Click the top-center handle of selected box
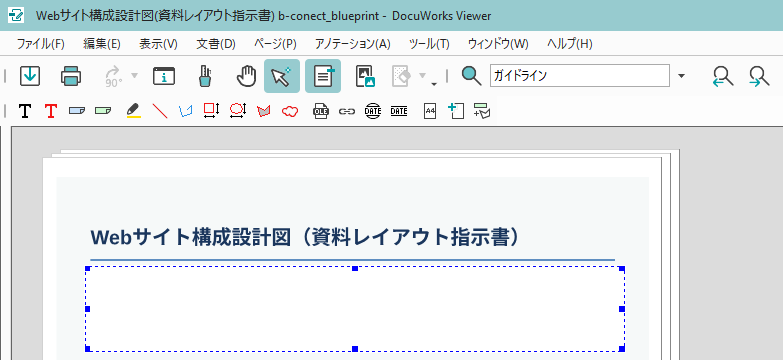 355,269
